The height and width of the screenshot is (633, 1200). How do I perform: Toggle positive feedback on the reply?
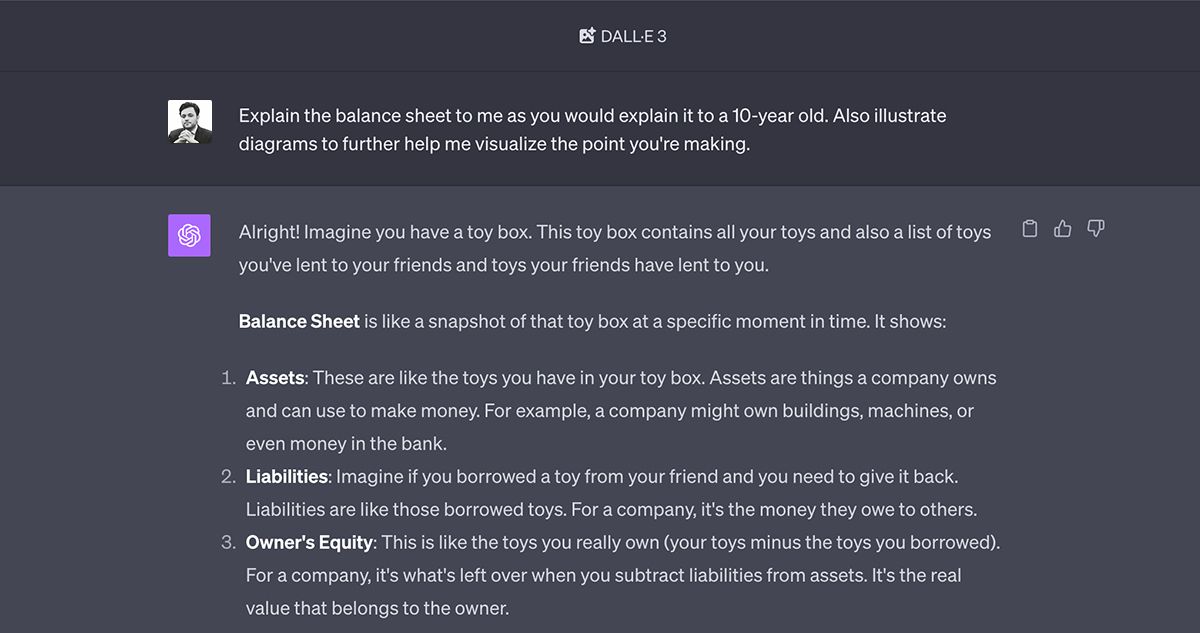pyautogui.click(x=1062, y=228)
